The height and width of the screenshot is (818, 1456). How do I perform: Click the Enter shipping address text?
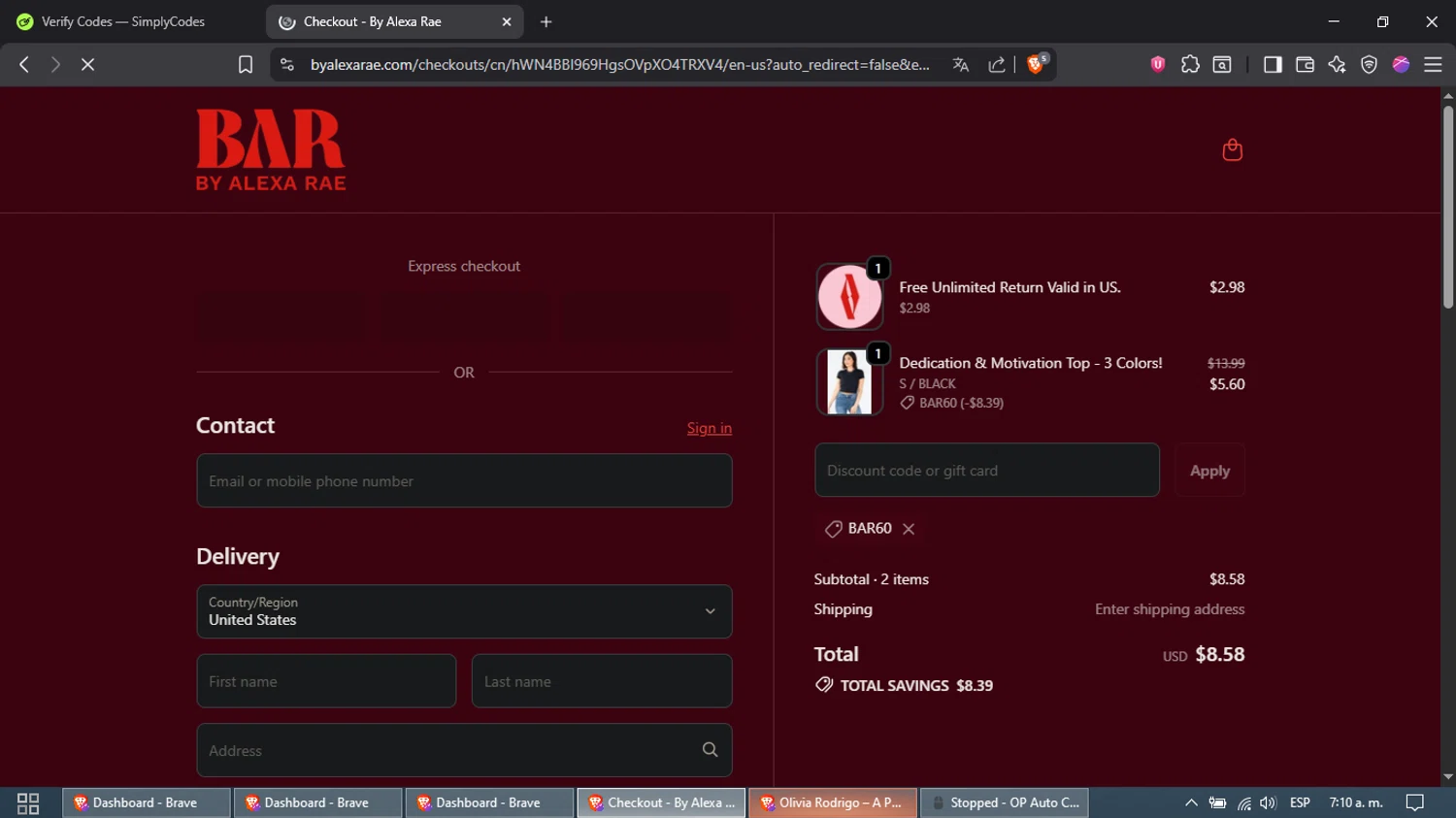pyautogui.click(x=1170, y=609)
